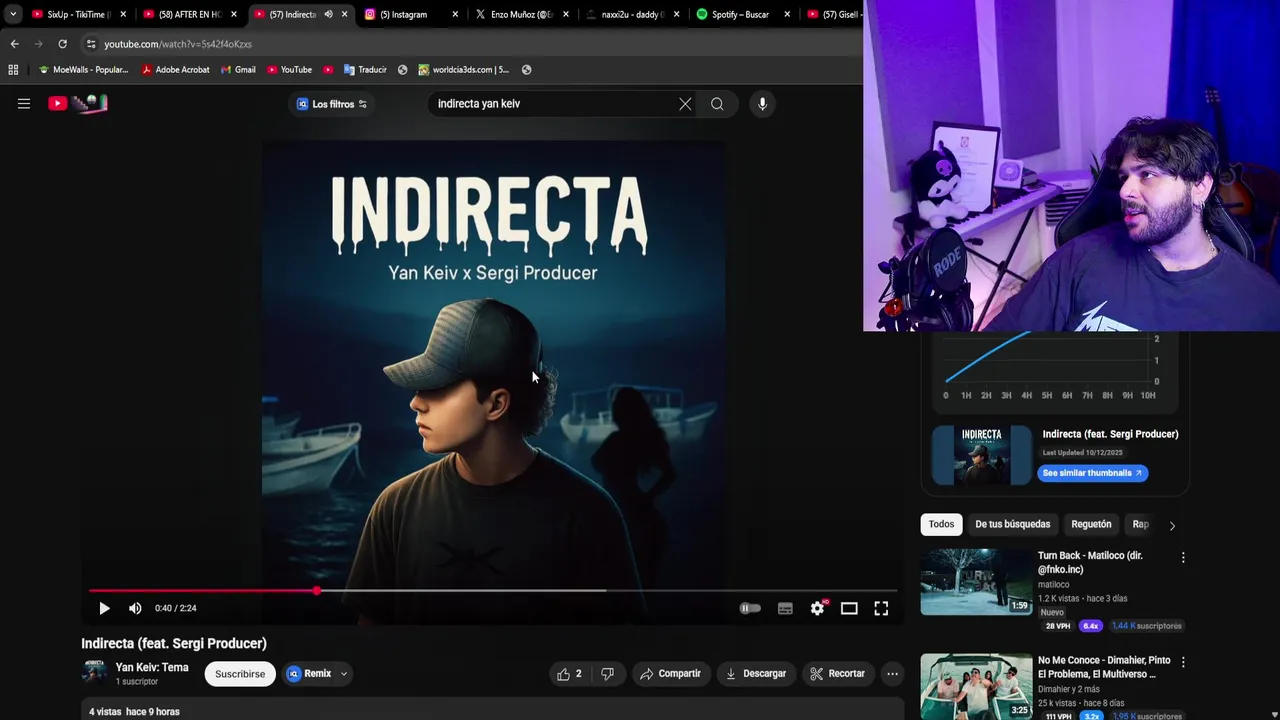Screen dimensions: 1280x720
Task: Open the Adobe Acrobat bookmark
Action: 175,70
